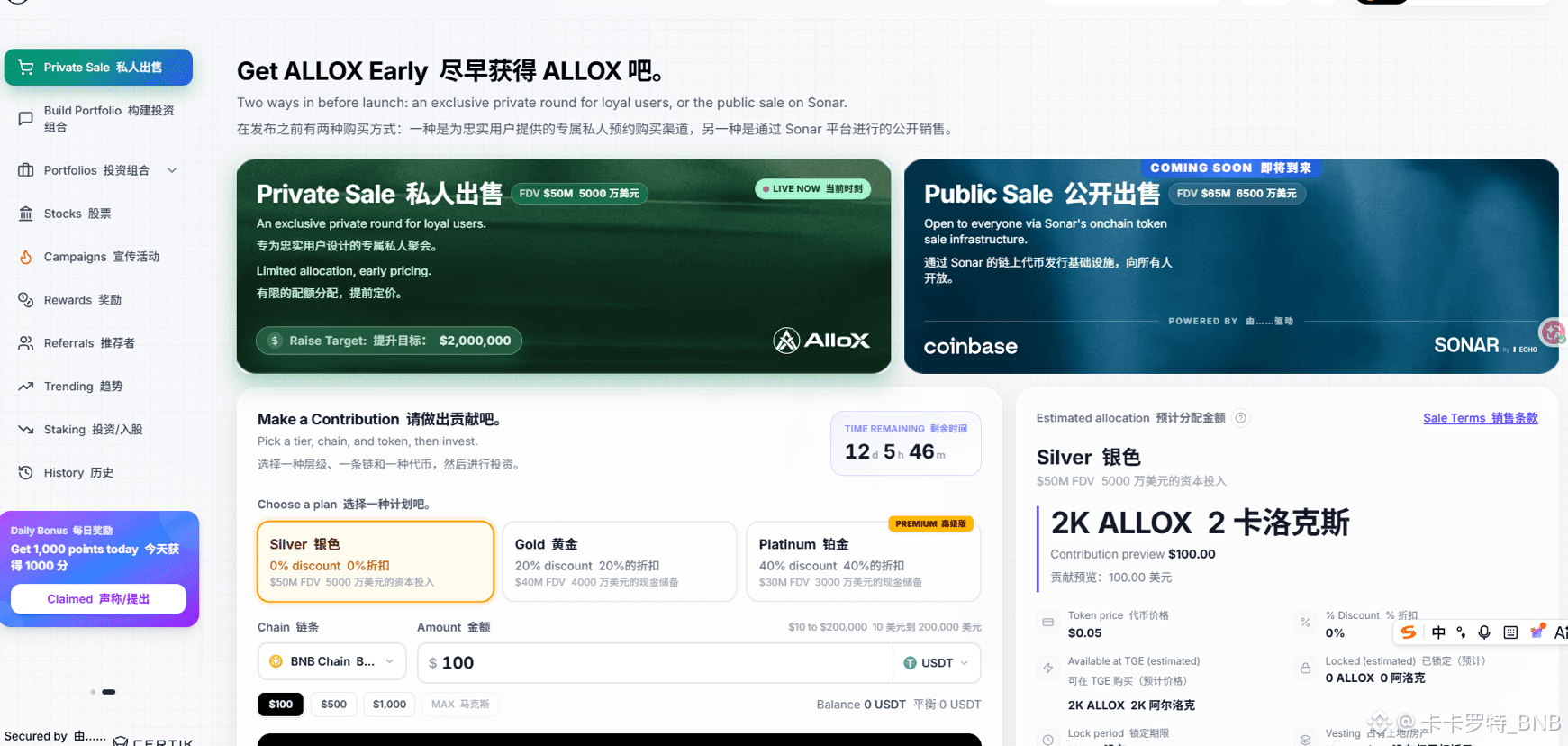This screenshot has width=1568, height=746.
Task: Toggle the 中 Chinese input mode icon
Action: click(1438, 632)
